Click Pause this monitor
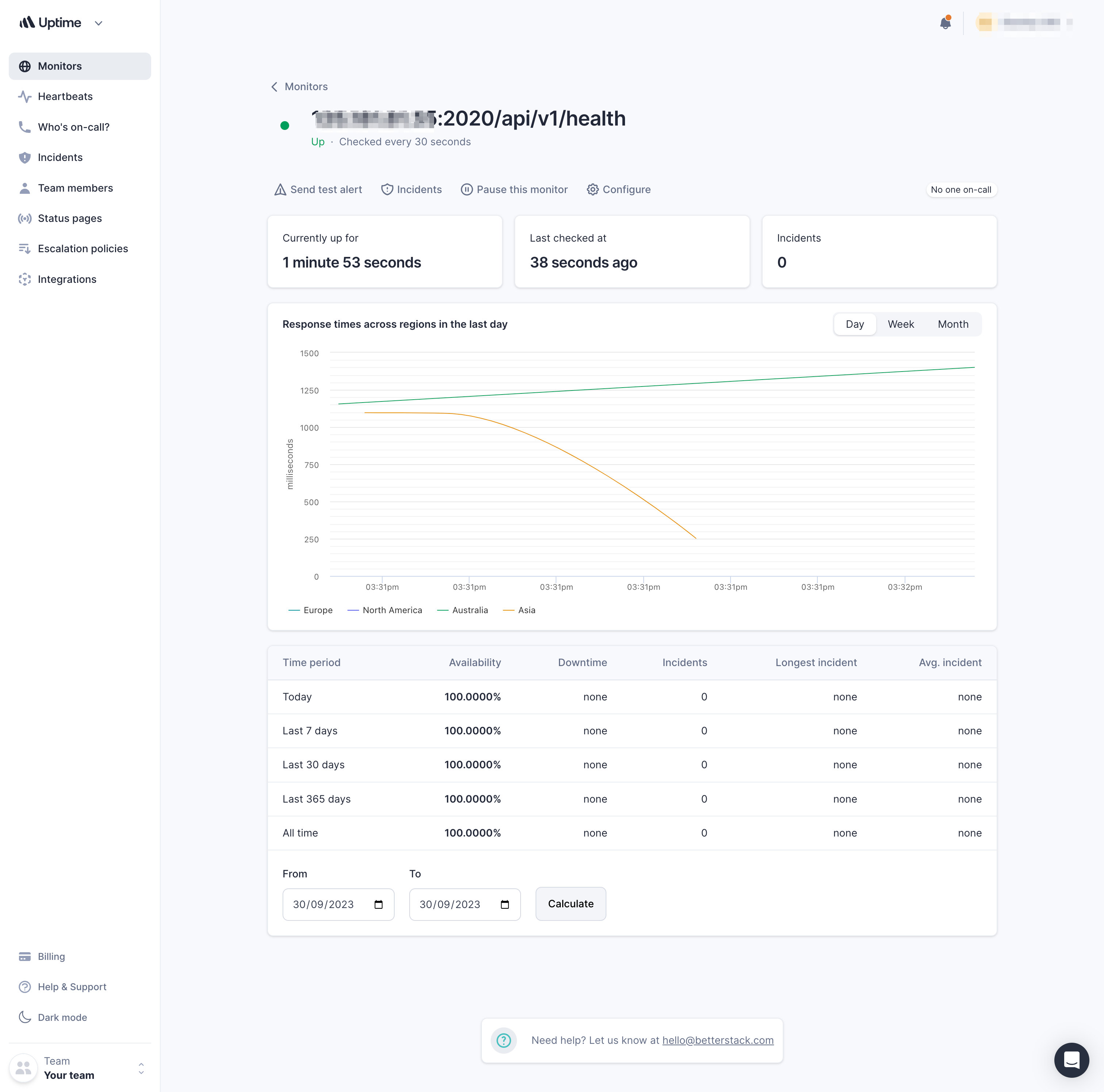Image resolution: width=1104 pixels, height=1092 pixels. point(514,190)
